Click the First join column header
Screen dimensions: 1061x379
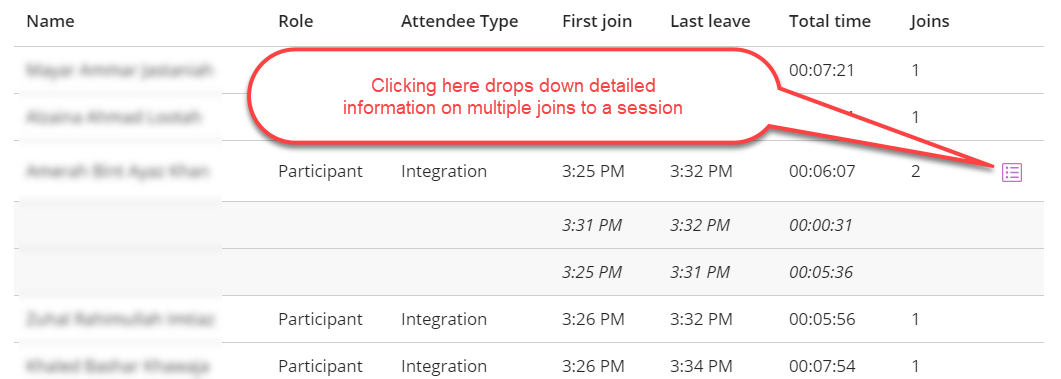[x=597, y=22]
